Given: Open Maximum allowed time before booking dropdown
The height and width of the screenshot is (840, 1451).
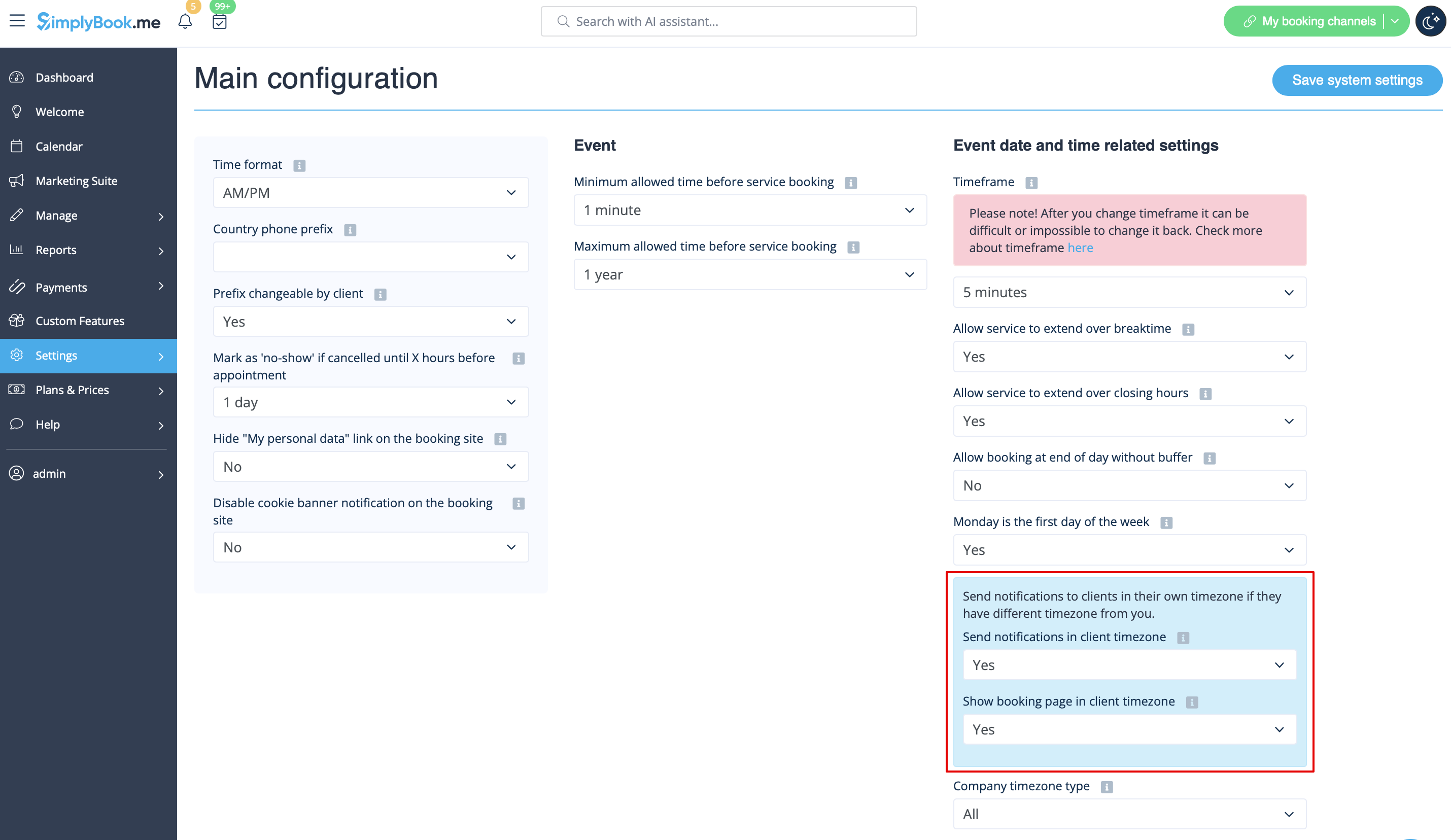Looking at the screenshot, I should tap(750, 274).
